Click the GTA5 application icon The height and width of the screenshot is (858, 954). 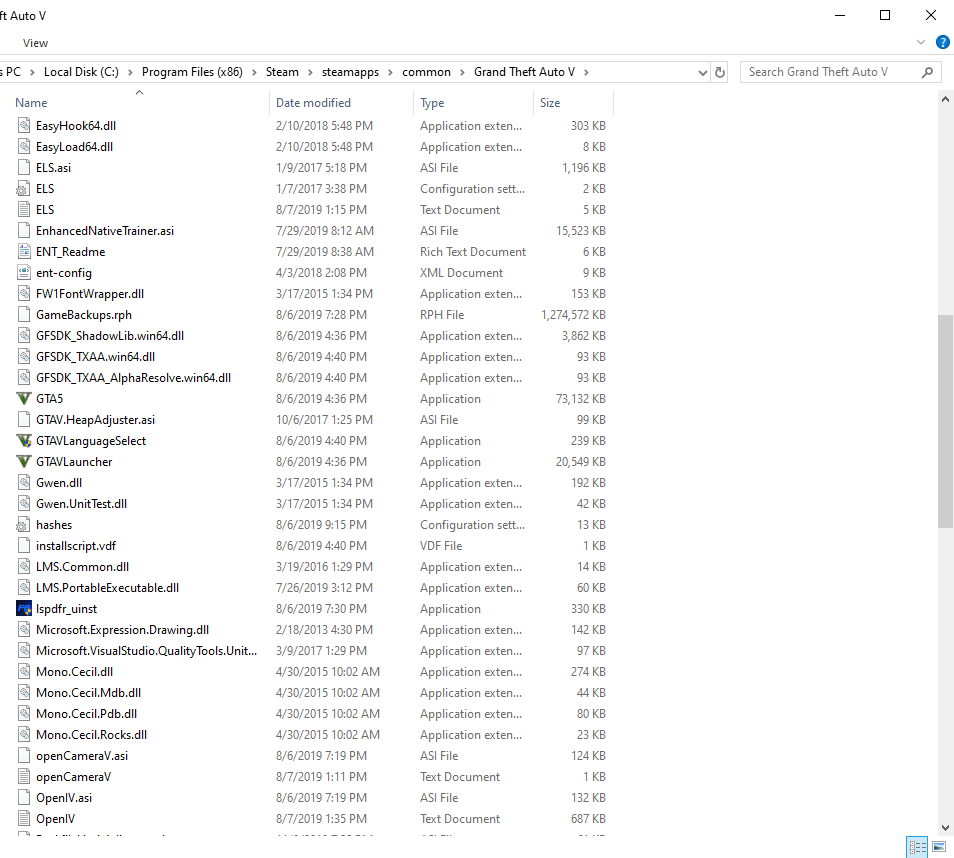tap(24, 399)
